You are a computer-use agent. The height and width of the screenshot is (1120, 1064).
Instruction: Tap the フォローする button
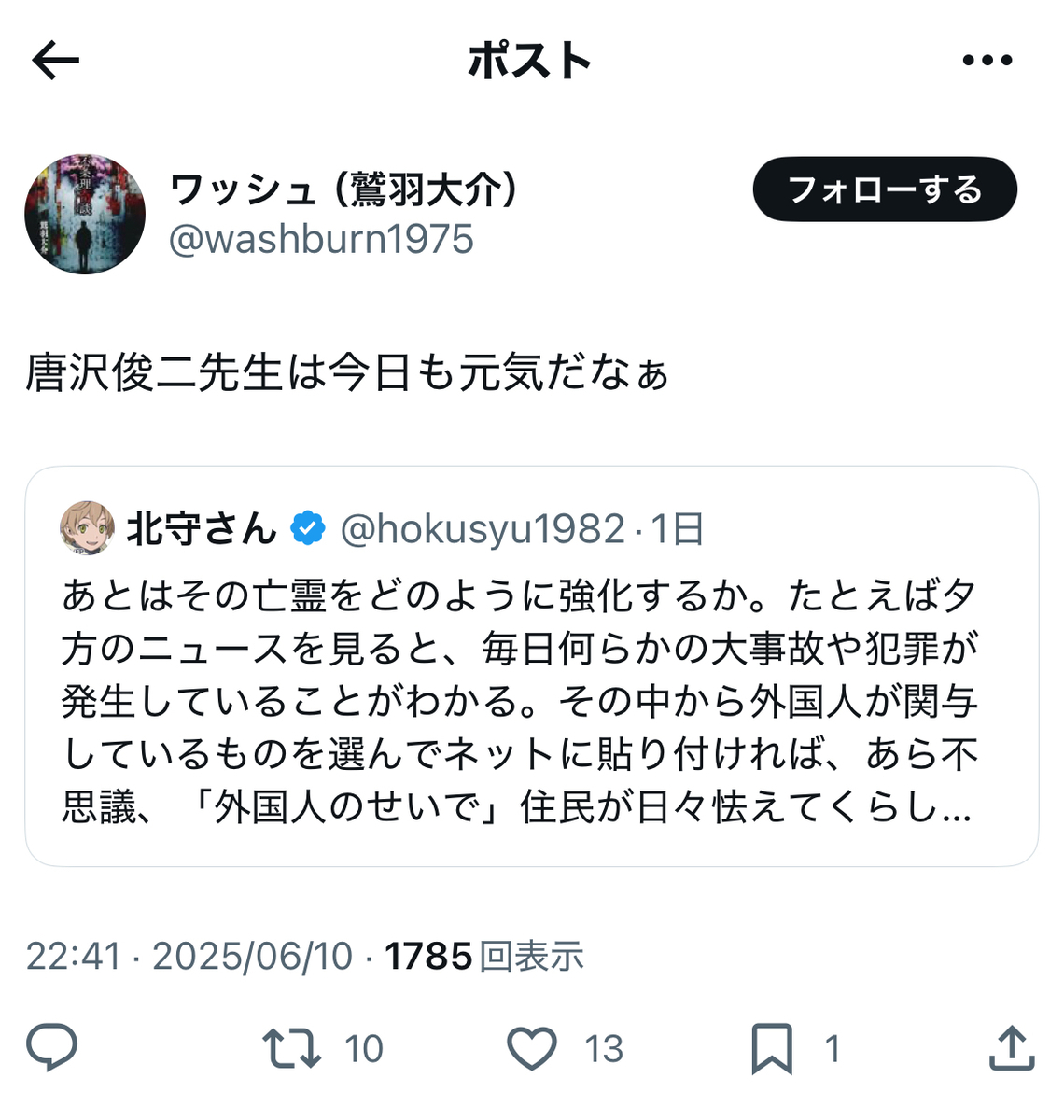click(885, 189)
